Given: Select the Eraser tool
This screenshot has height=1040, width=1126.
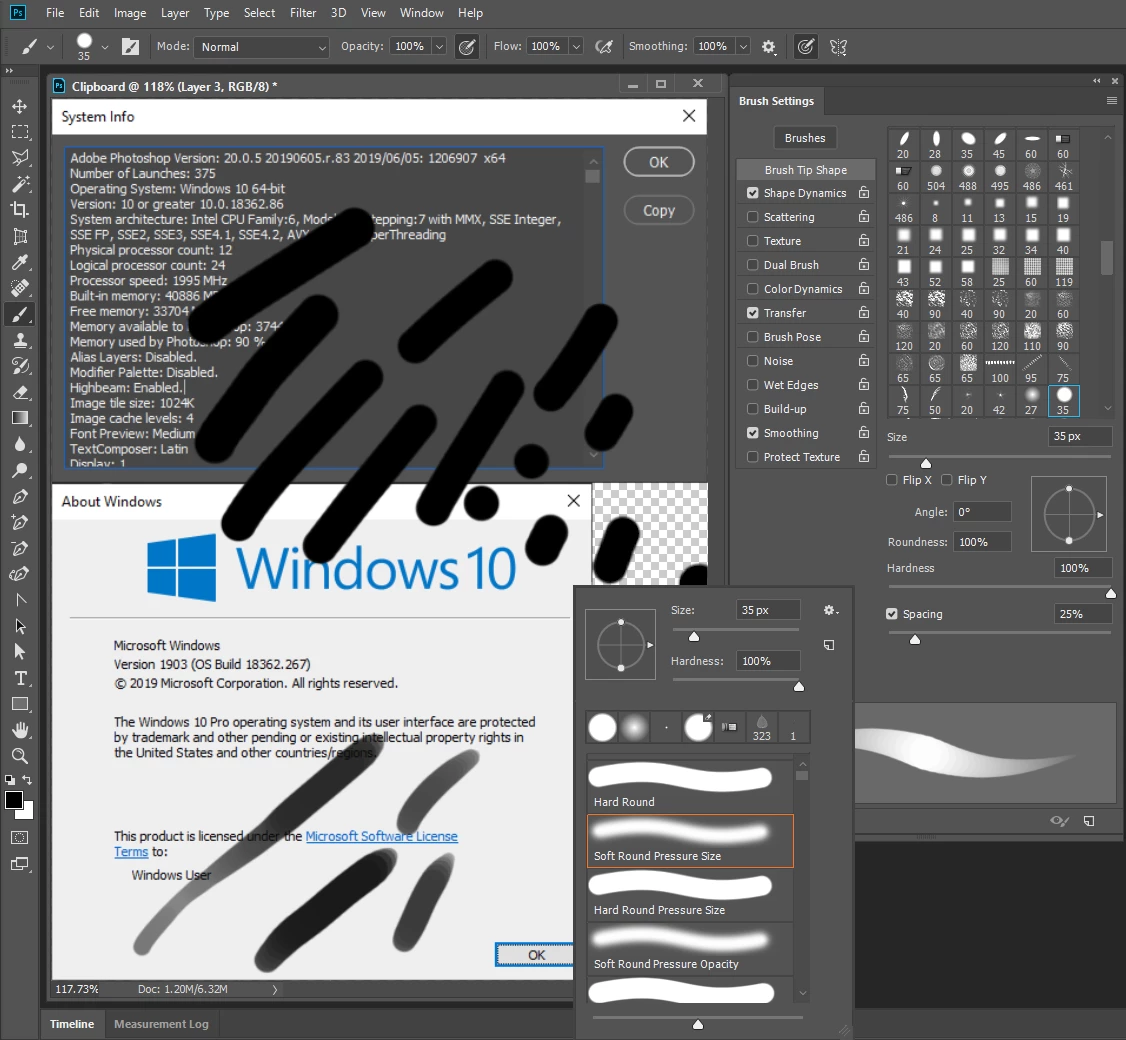Looking at the screenshot, I should (20, 392).
